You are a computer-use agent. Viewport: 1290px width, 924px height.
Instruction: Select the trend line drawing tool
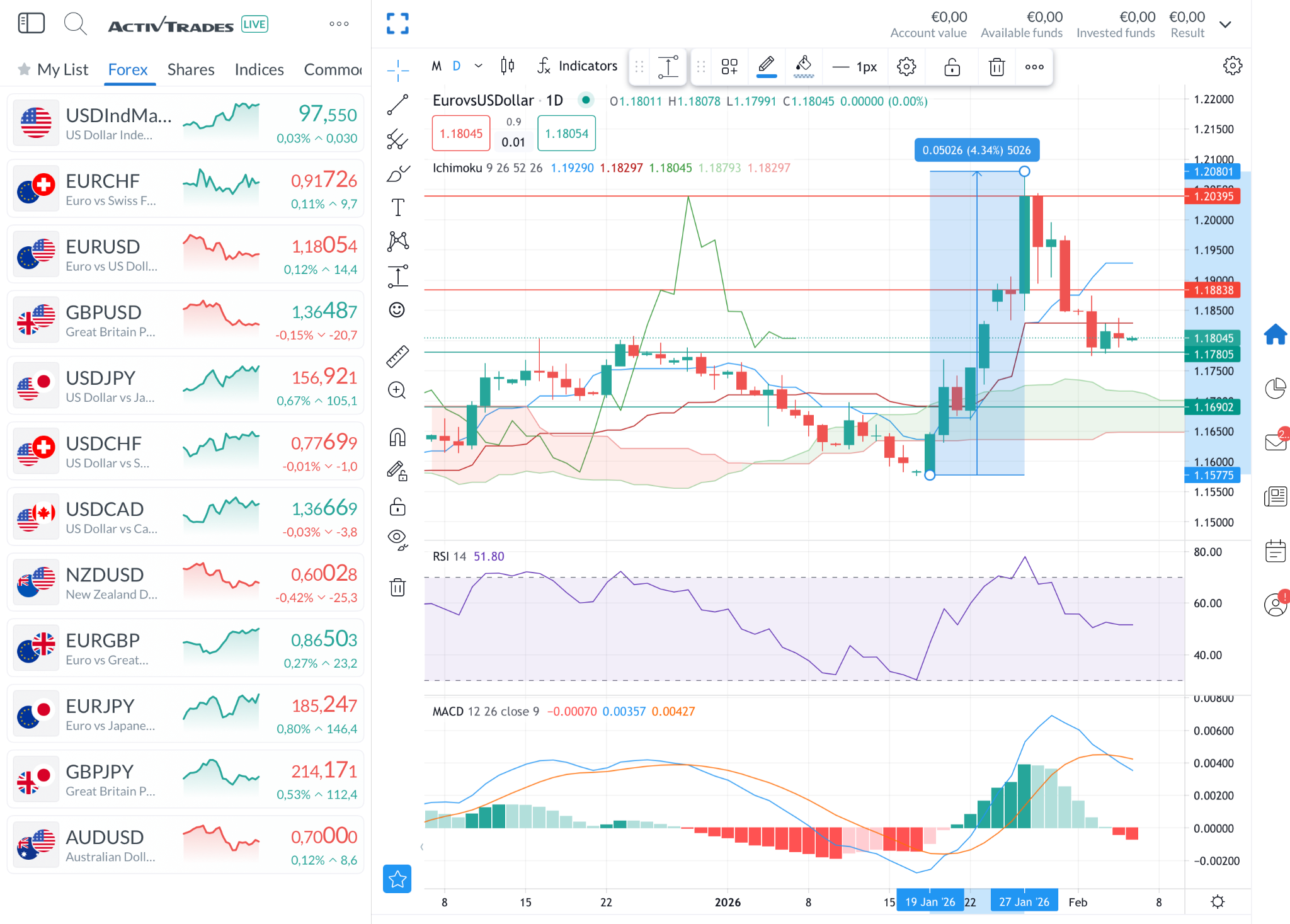coord(397,105)
